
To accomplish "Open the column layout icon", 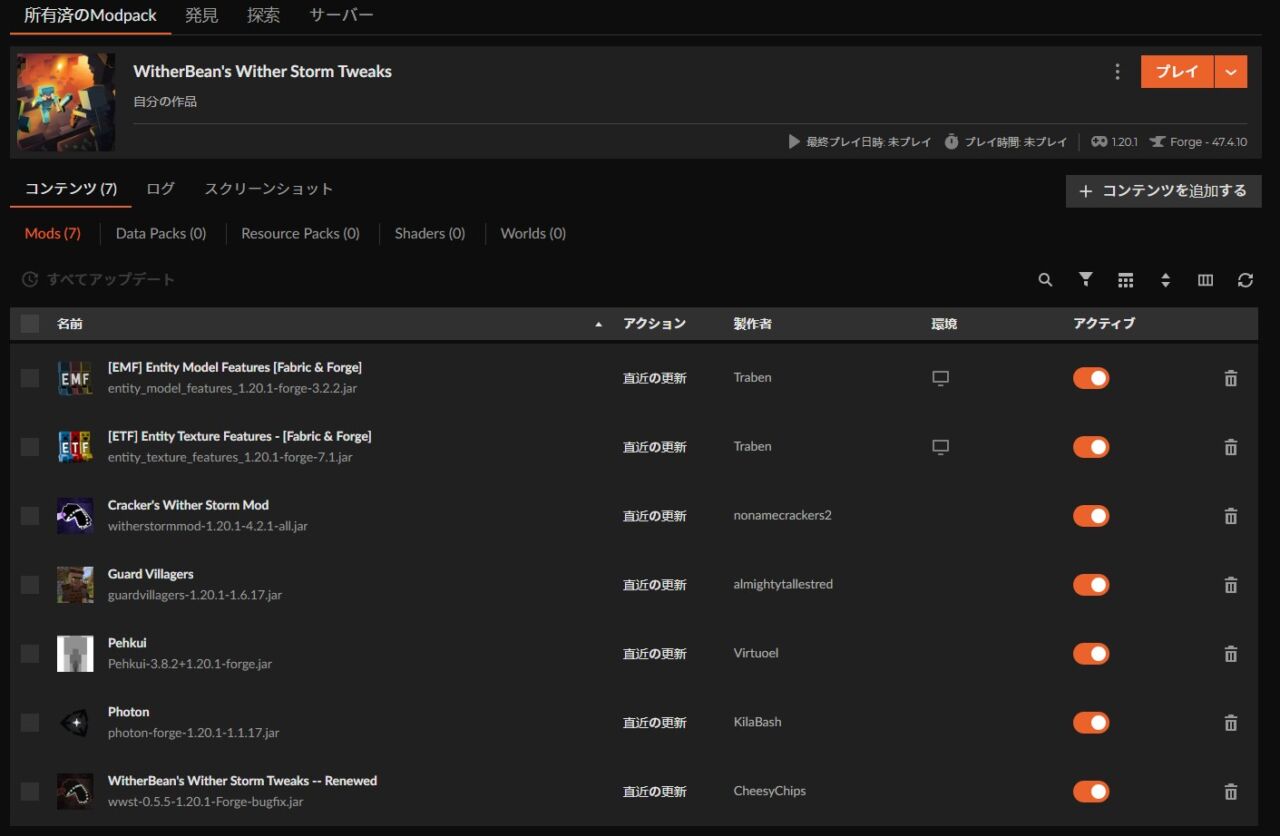I will click(1205, 280).
